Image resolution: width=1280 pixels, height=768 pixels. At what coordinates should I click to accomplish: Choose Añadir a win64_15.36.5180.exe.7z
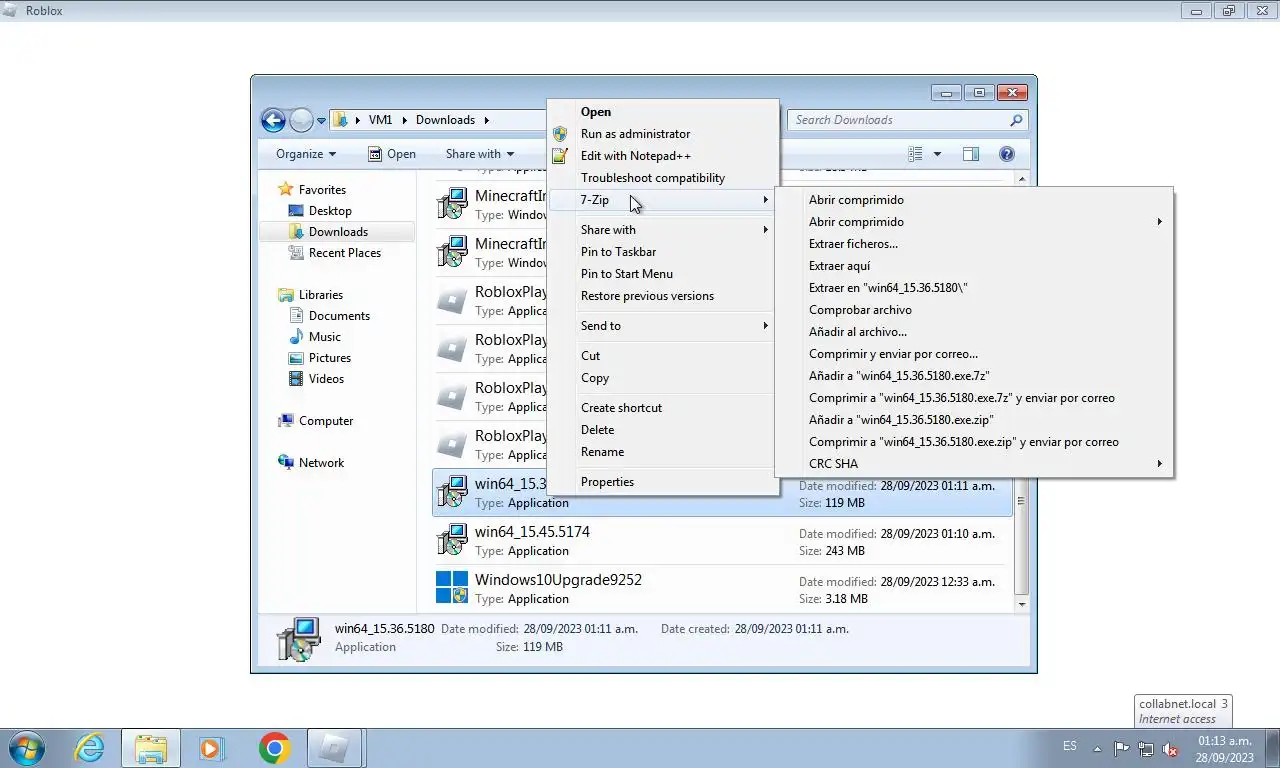click(973, 376)
